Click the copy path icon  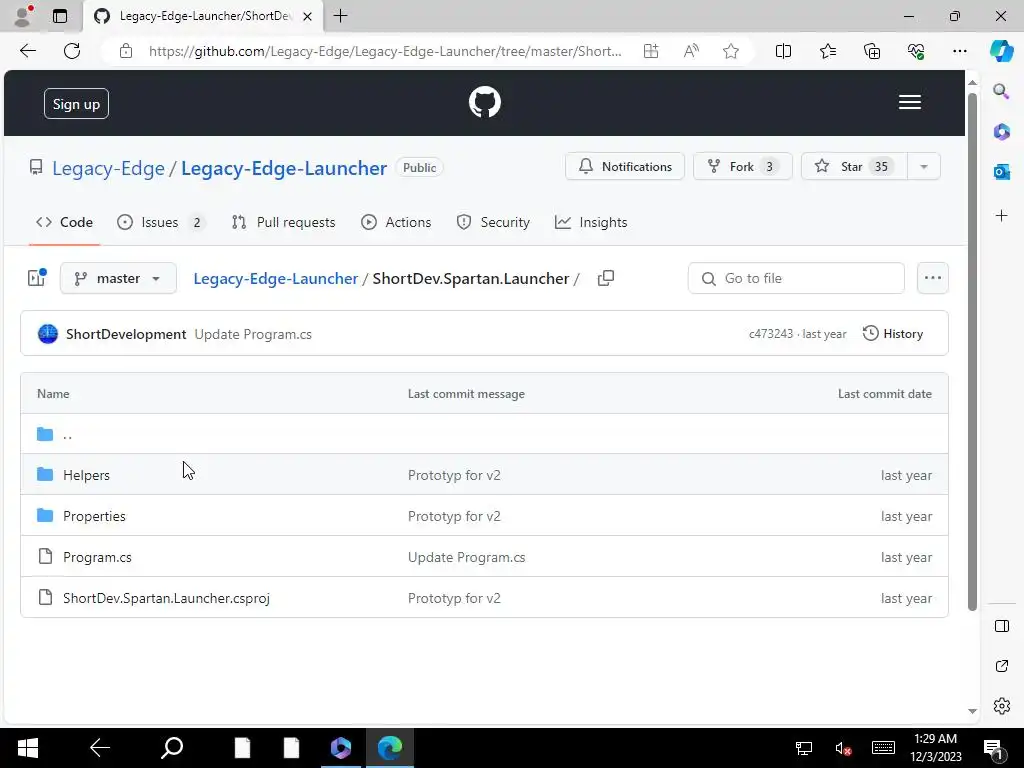point(606,278)
